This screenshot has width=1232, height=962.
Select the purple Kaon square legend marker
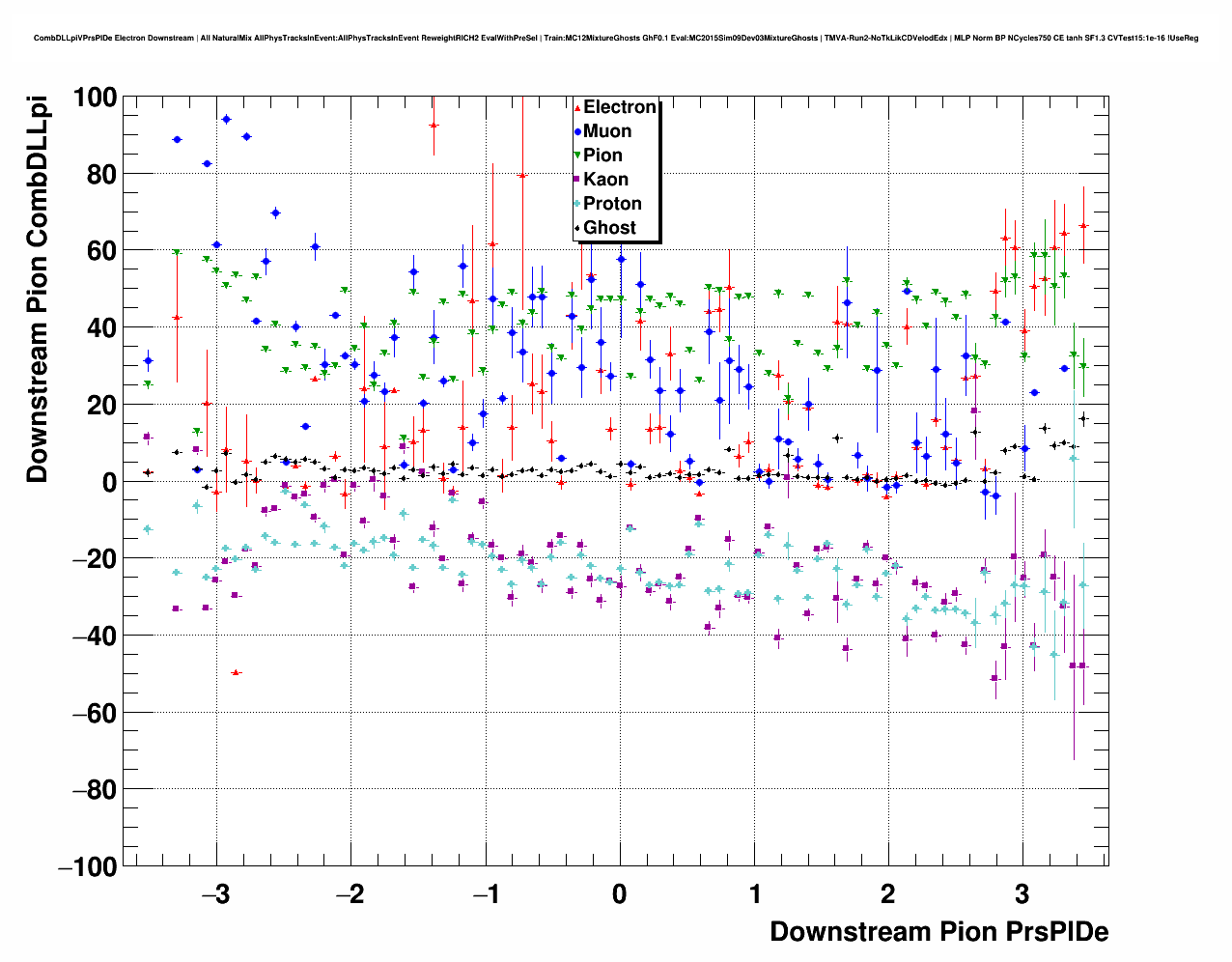tap(577, 180)
